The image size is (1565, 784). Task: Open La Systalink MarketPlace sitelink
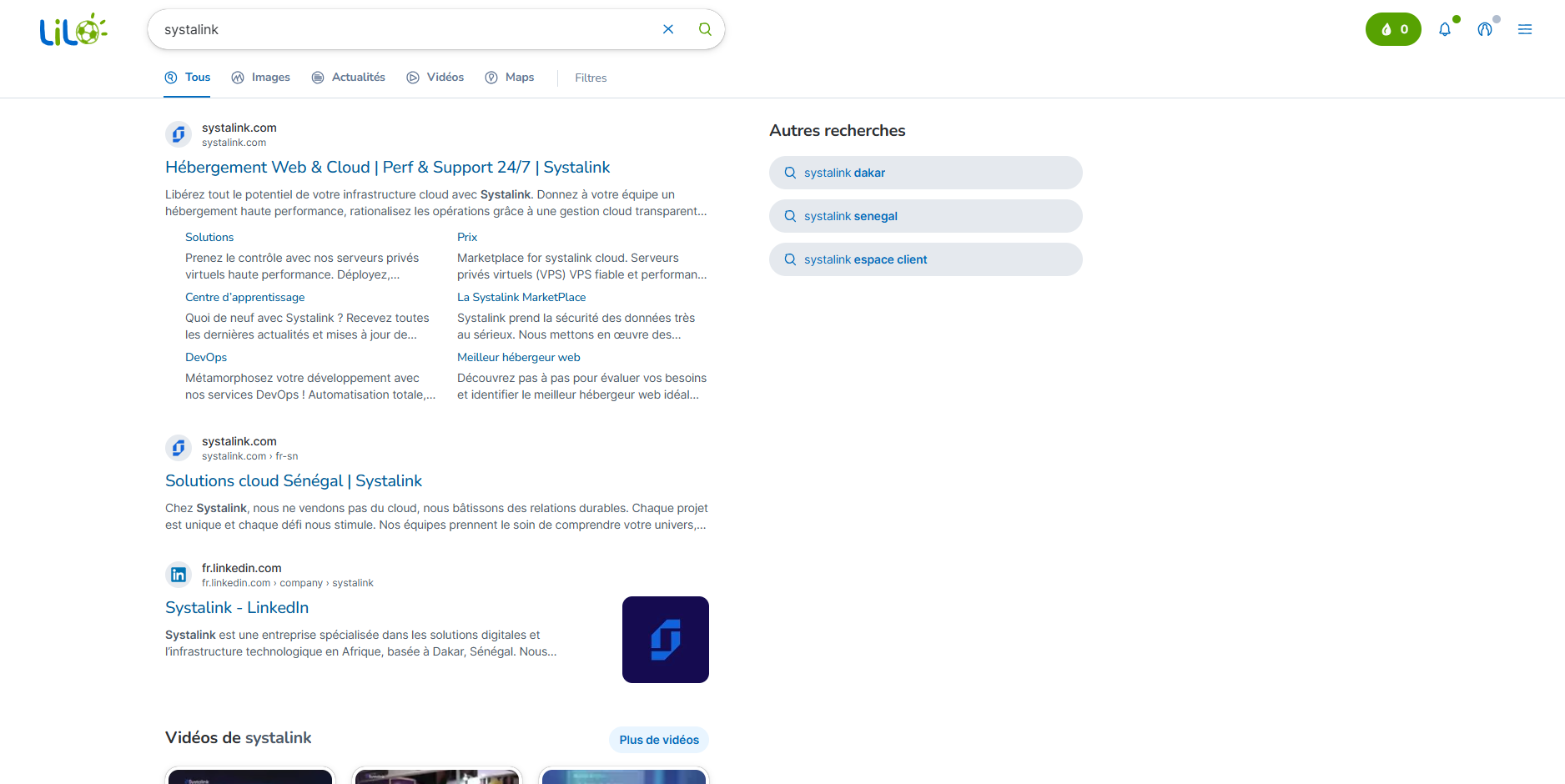point(521,297)
